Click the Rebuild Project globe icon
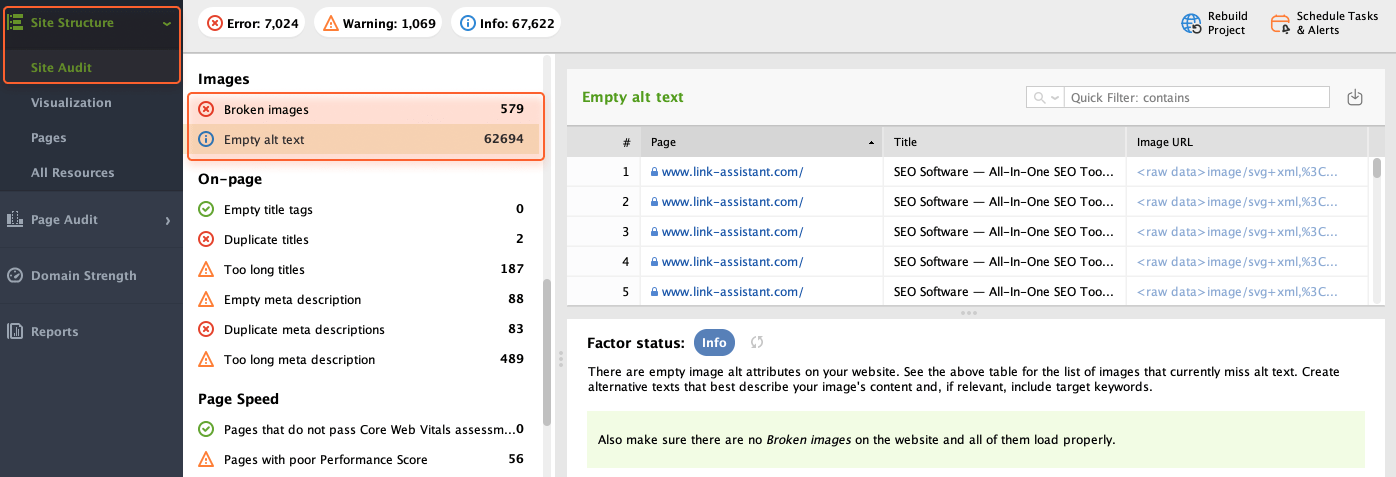 pyautogui.click(x=1191, y=23)
